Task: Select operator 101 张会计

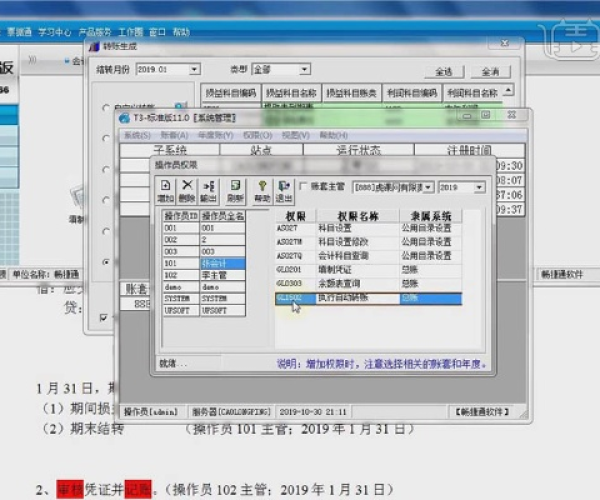Action: coord(204,263)
